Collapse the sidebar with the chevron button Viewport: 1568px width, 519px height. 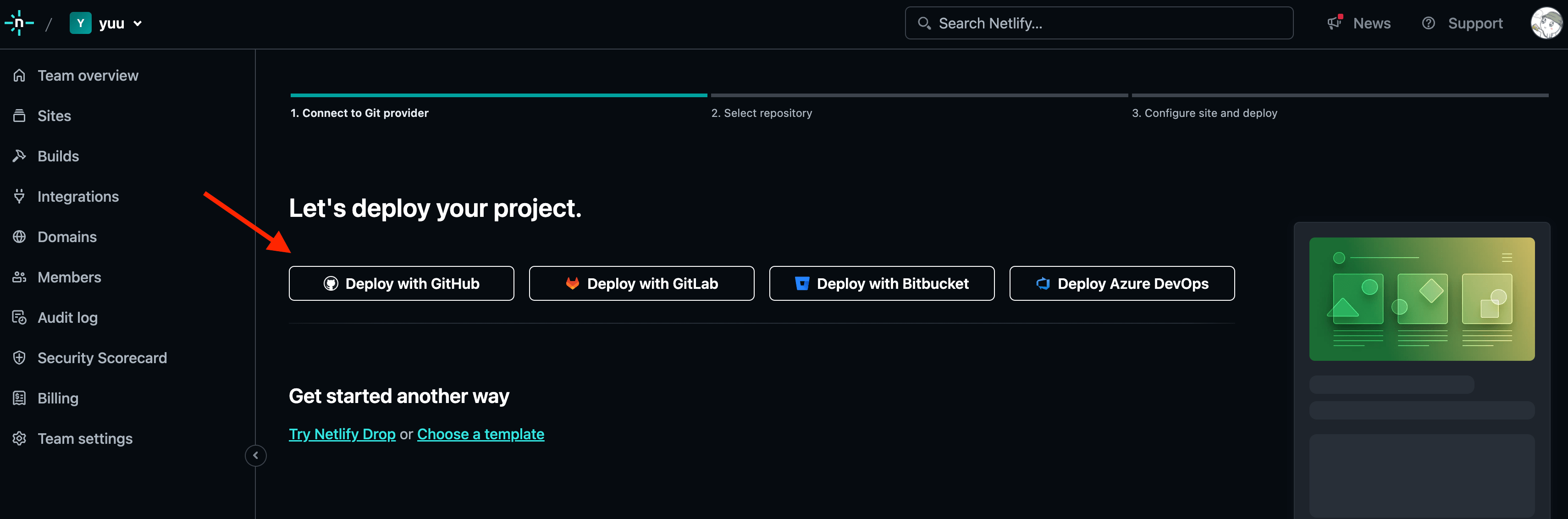tap(256, 455)
